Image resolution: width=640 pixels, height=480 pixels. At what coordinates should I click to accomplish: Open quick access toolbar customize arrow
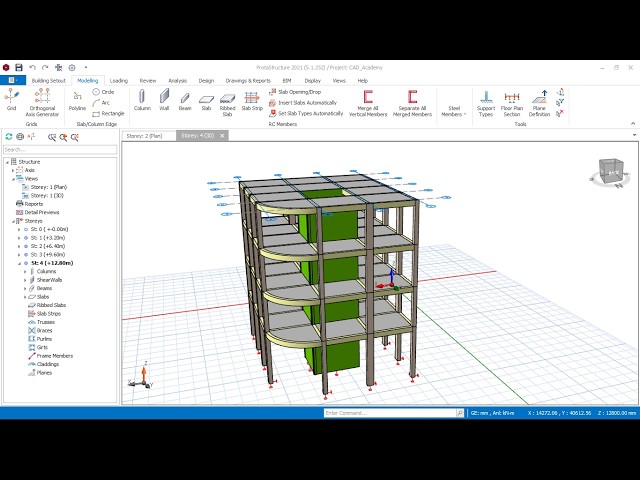coord(86,67)
